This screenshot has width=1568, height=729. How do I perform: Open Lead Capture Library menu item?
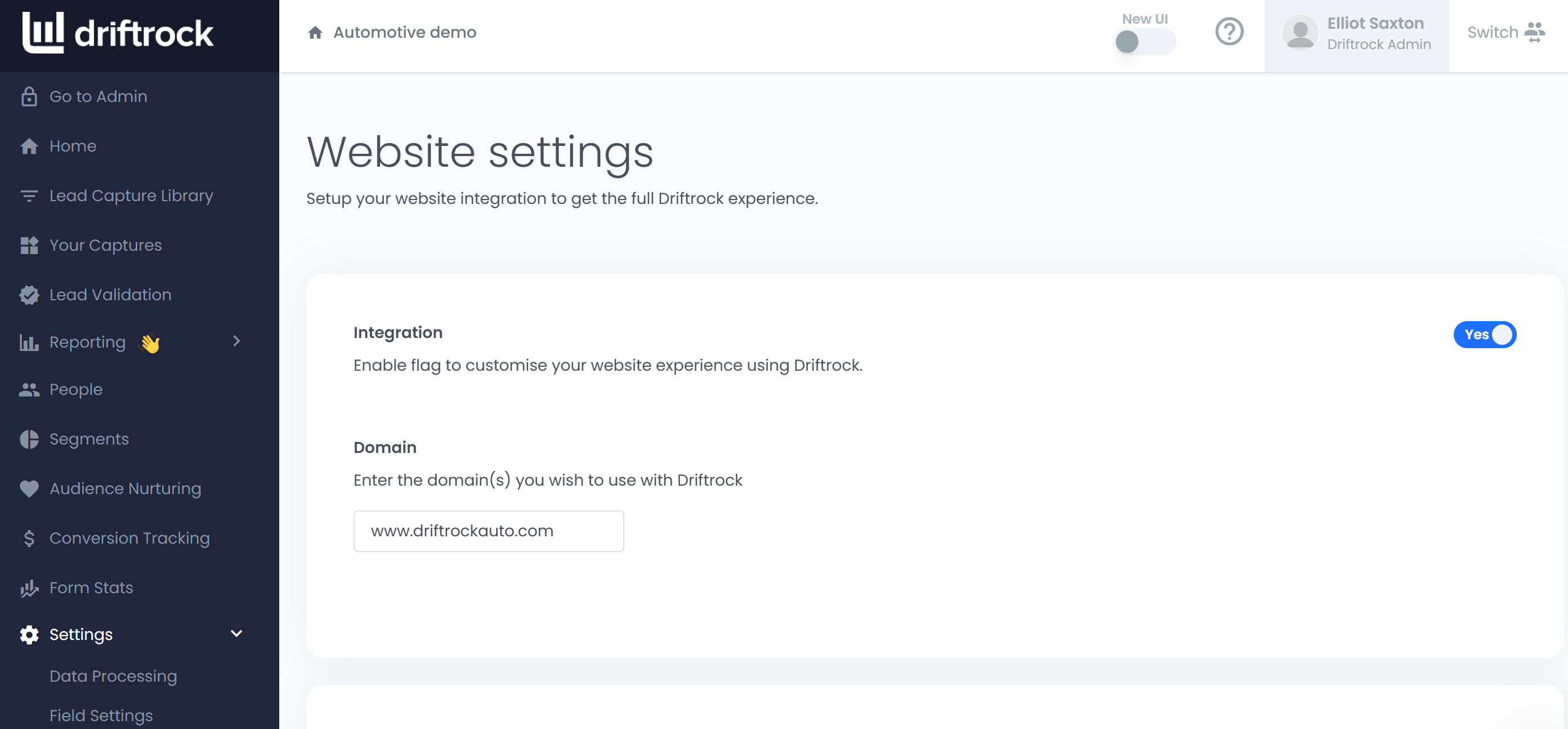(131, 195)
